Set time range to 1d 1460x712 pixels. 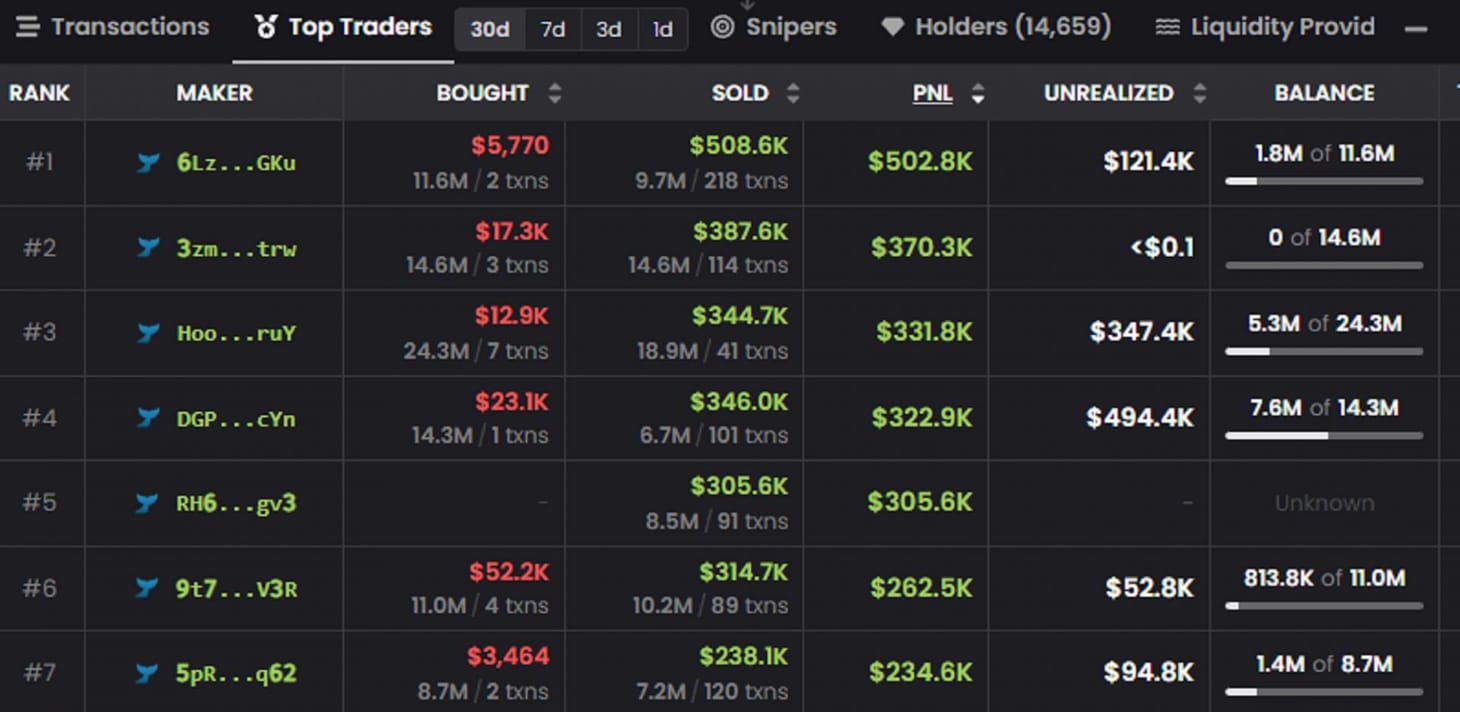click(x=662, y=30)
